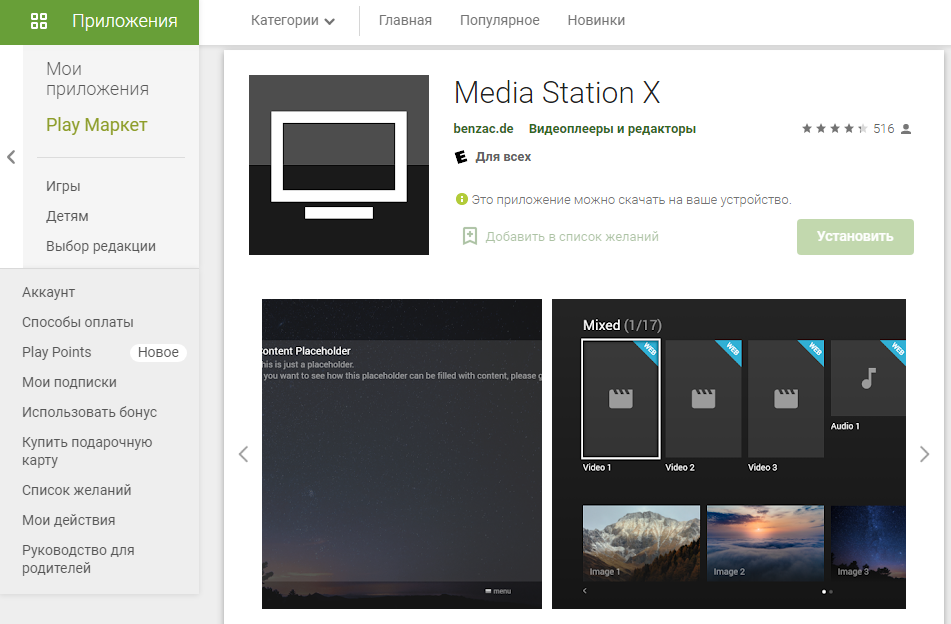Open the benzac.de developer link

[x=483, y=129]
